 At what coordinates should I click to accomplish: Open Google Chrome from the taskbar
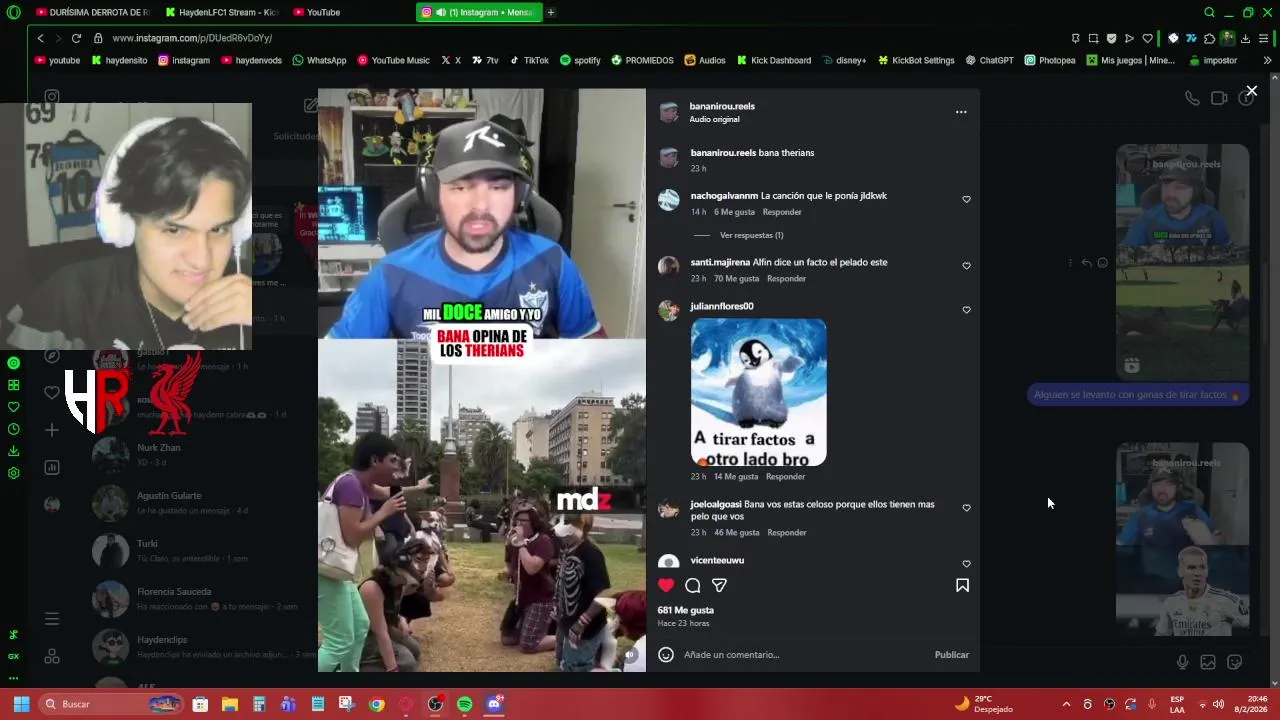tap(376, 704)
